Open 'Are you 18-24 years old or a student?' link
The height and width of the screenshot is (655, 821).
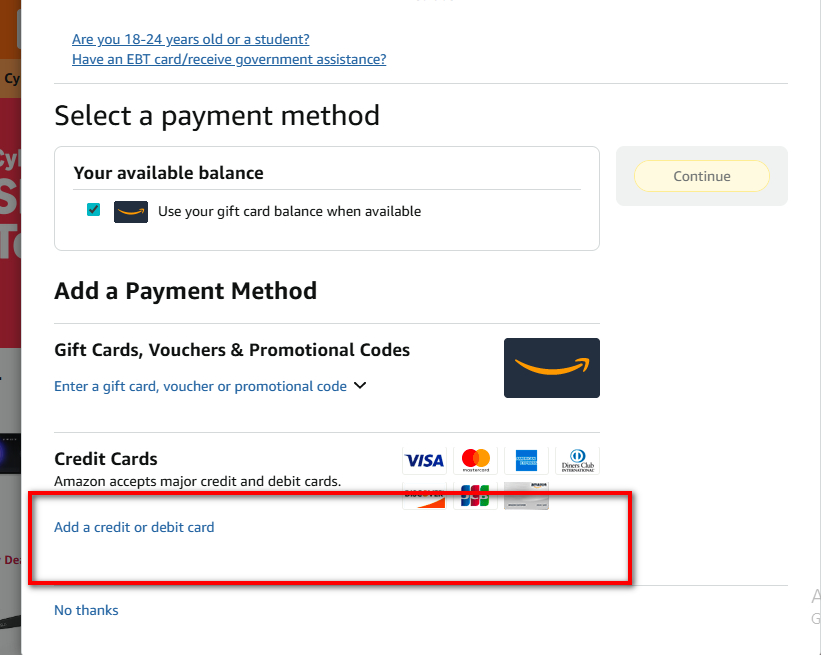point(190,40)
